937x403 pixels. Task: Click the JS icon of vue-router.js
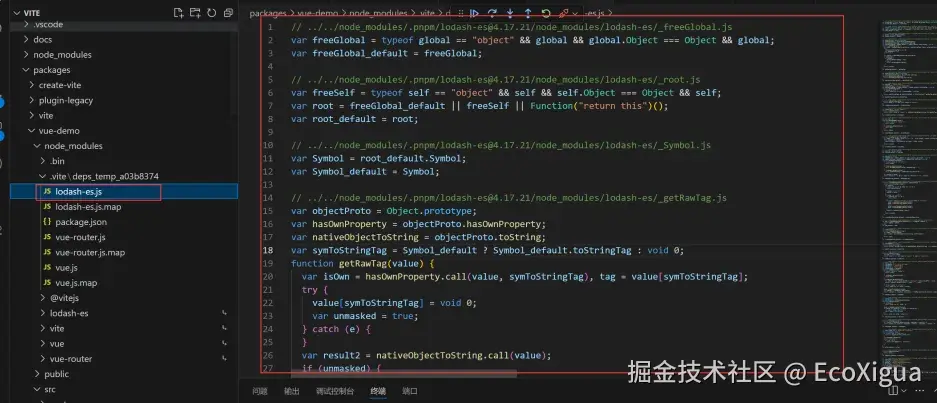point(47,237)
